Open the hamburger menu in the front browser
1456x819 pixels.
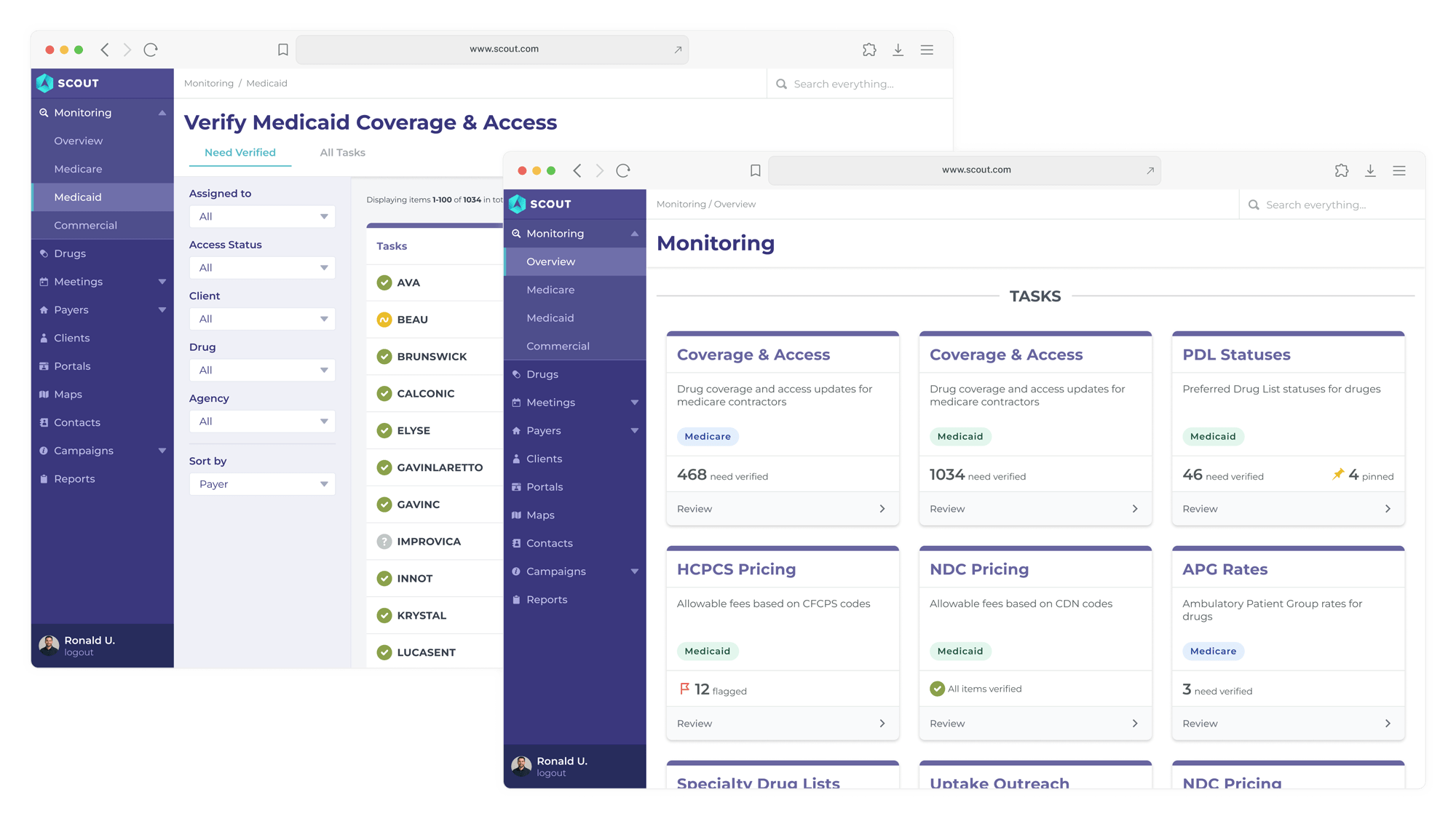pos(1398,170)
